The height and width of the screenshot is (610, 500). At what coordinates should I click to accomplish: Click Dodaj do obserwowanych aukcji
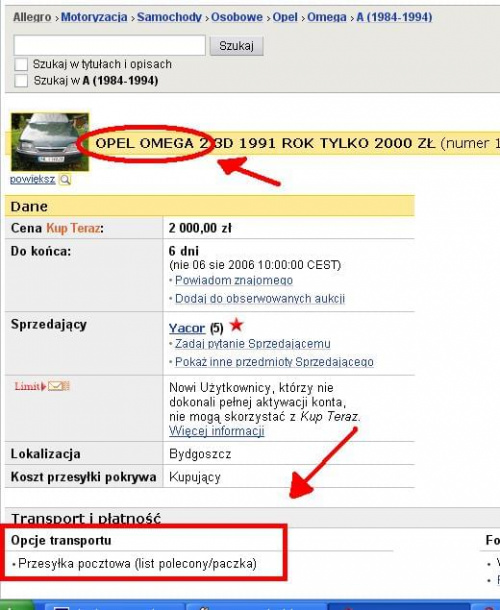click(260, 299)
